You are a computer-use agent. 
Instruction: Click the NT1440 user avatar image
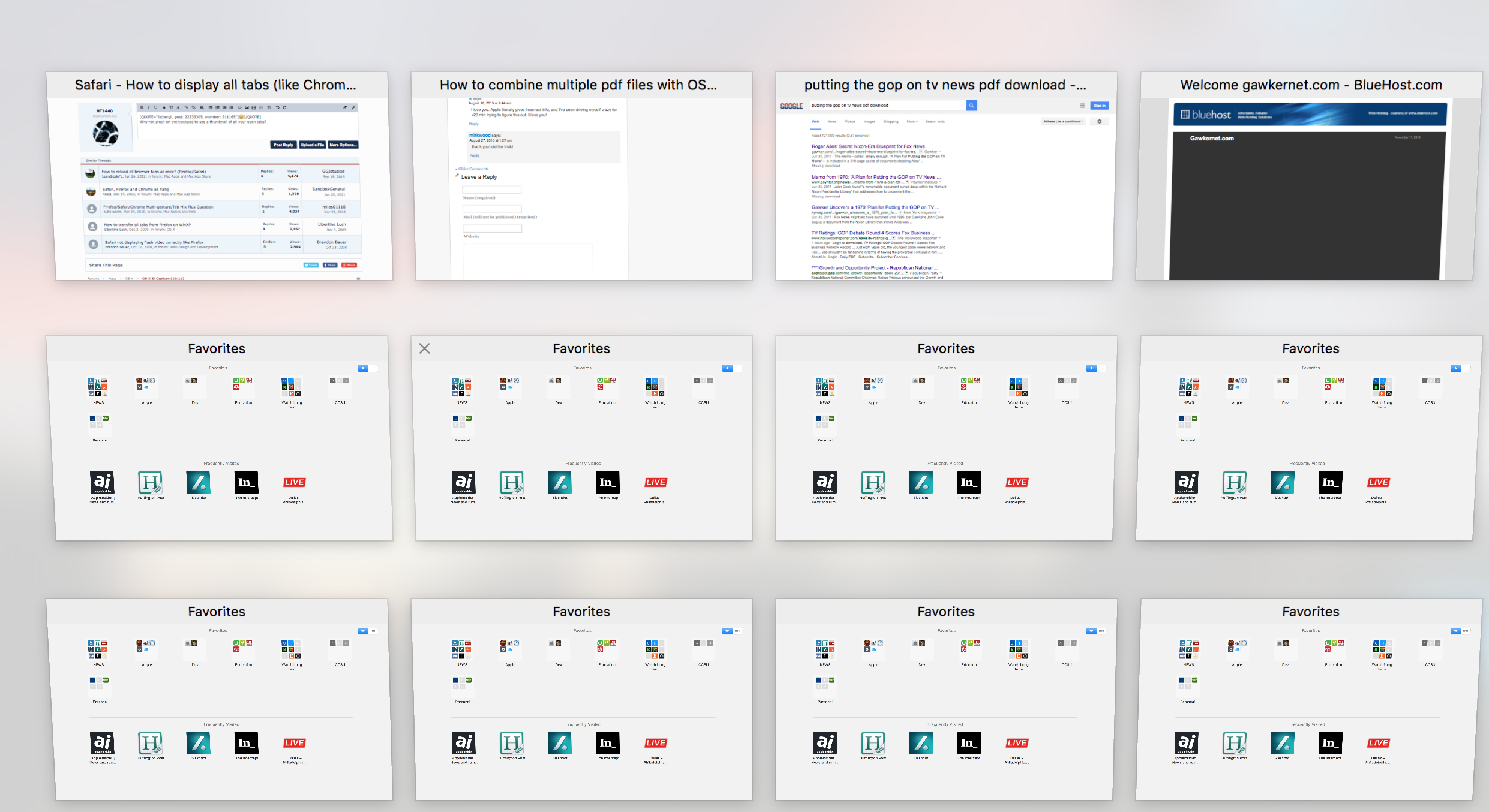tap(105, 133)
